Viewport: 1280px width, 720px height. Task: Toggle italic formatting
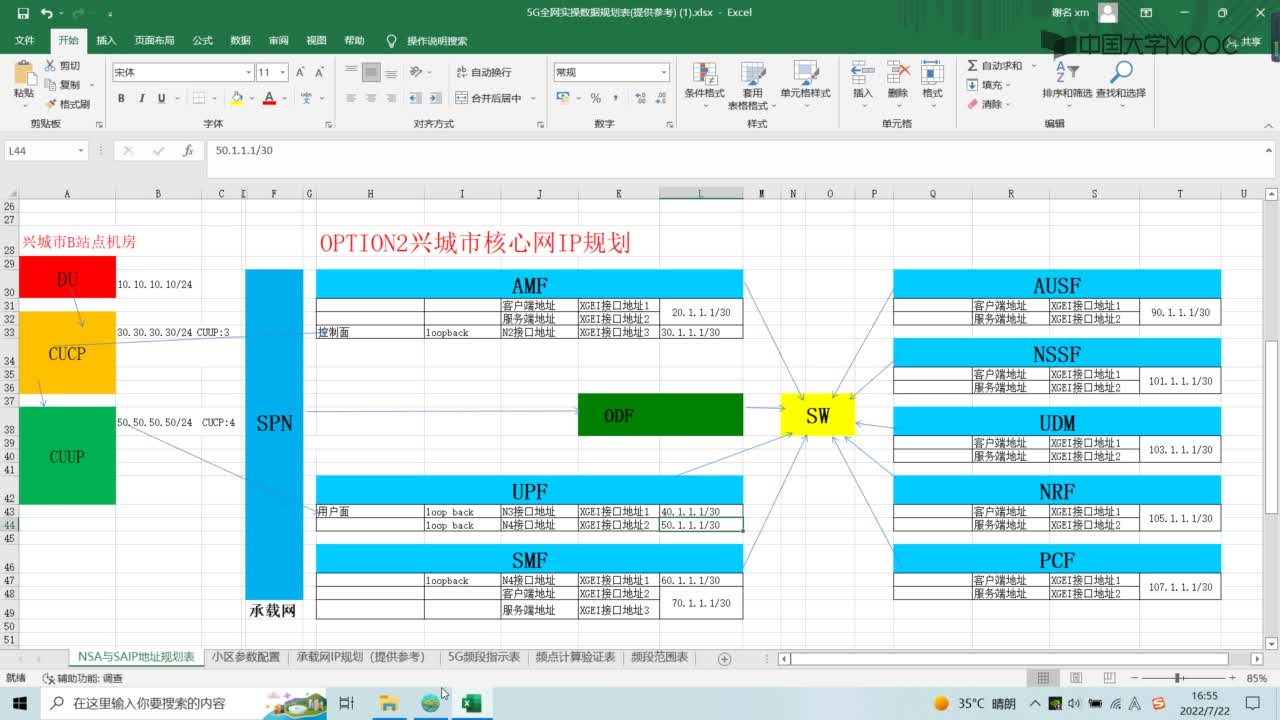pyautogui.click(x=141, y=98)
